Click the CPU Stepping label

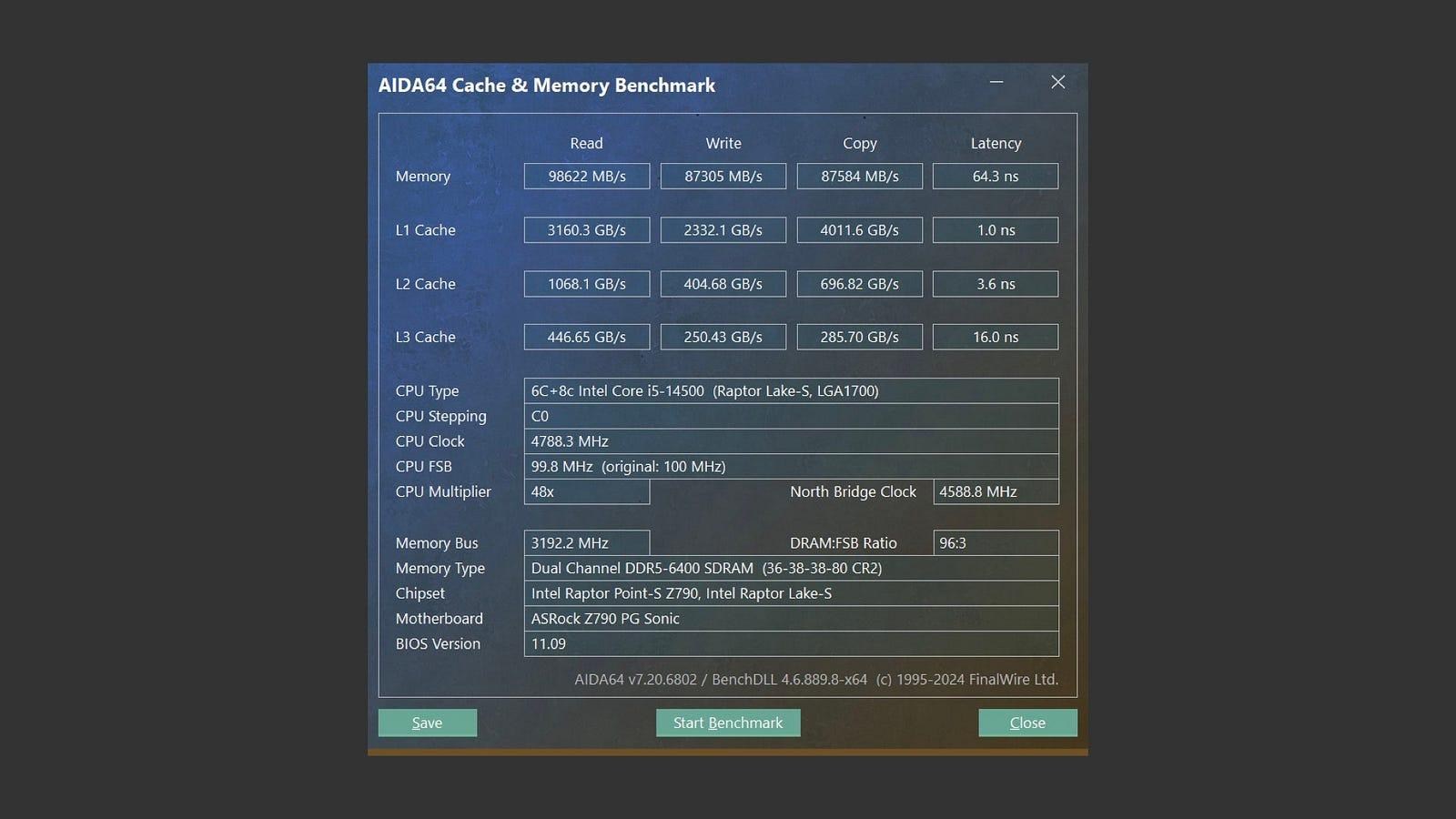[x=440, y=416]
